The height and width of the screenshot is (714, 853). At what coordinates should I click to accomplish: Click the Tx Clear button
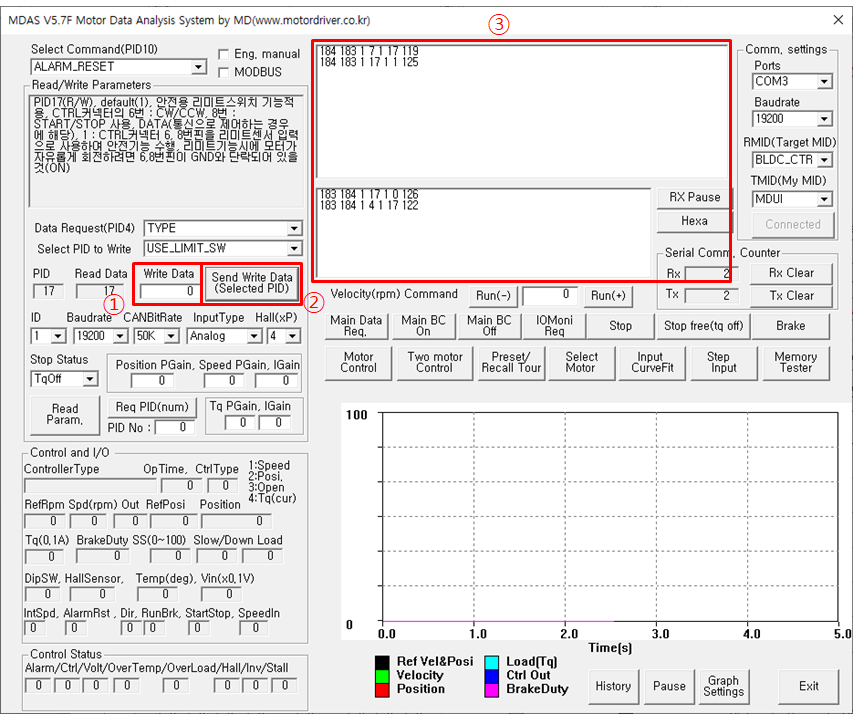[791, 296]
